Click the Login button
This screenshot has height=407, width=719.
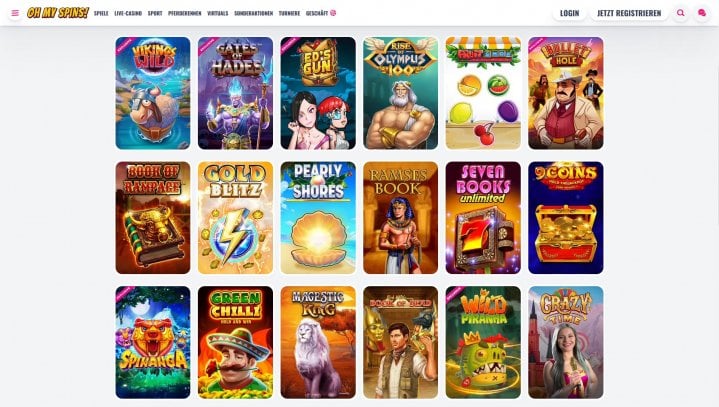click(x=570, y=13)
